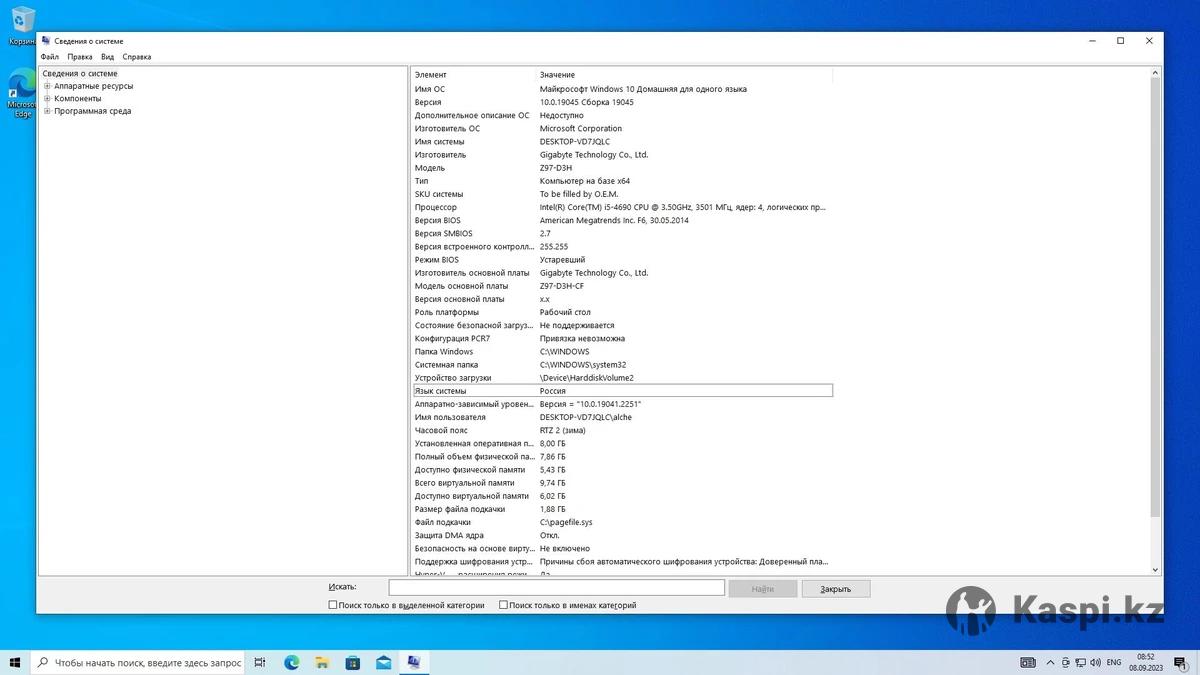The height and width of the screenshot is (675, 1200).
Task: Open File Explorer from the taskbar
Action: pyautogui.click(x=322, y=662)
